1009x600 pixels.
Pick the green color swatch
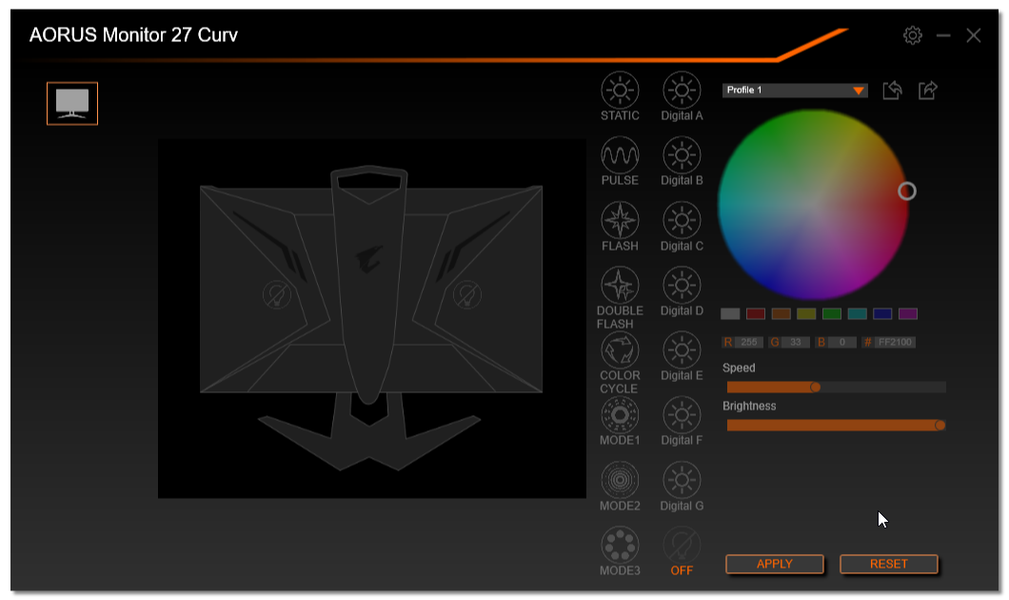pos(831,314)
